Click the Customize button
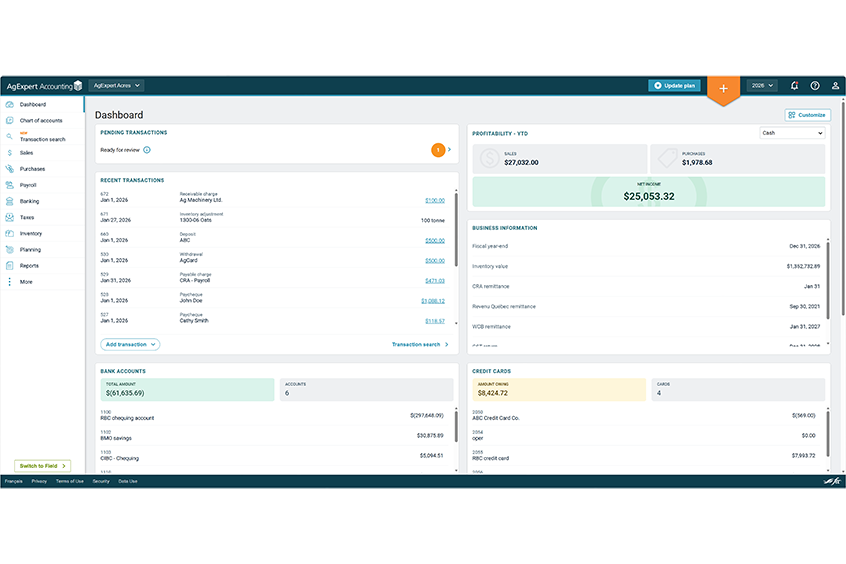The image size is (846, 564). [807, 115]
